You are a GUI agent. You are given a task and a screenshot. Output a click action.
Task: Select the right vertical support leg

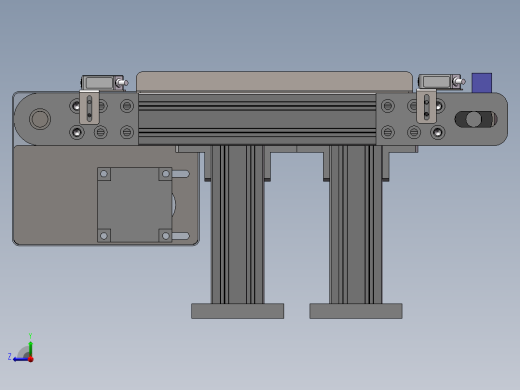(356, 224)
